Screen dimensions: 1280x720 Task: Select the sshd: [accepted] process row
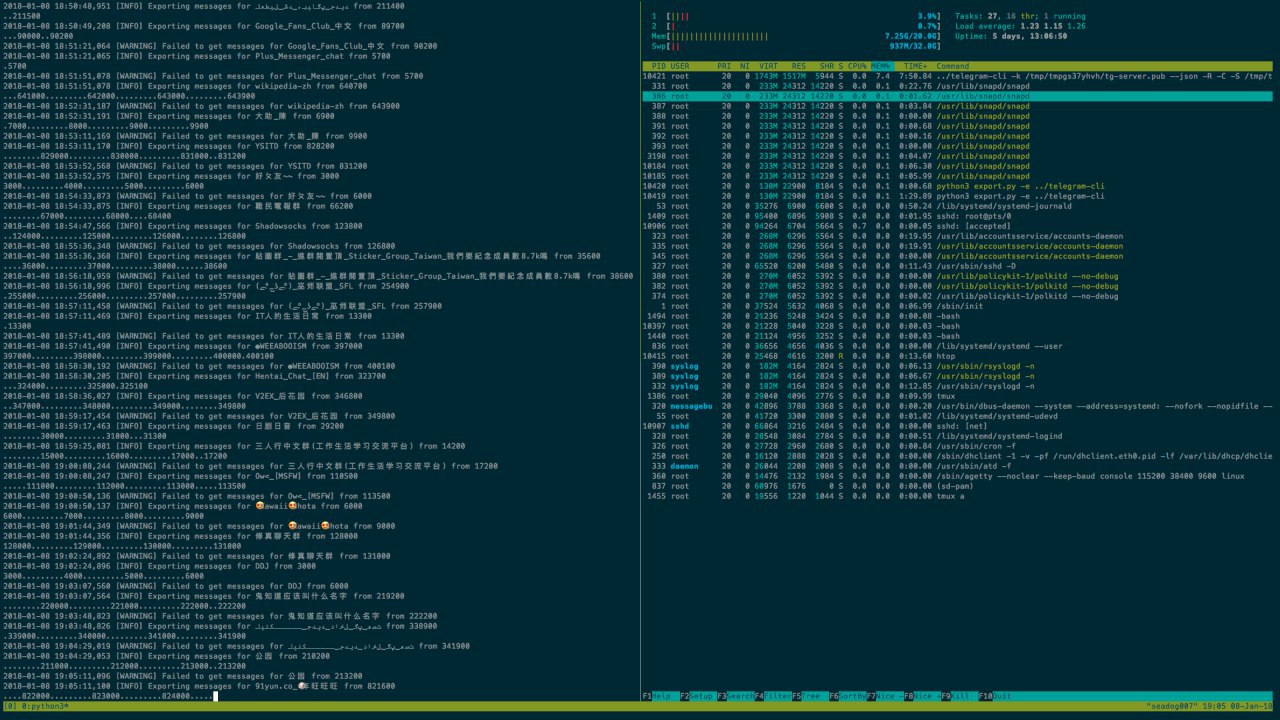pyautogui.click(x=958, y=226)
